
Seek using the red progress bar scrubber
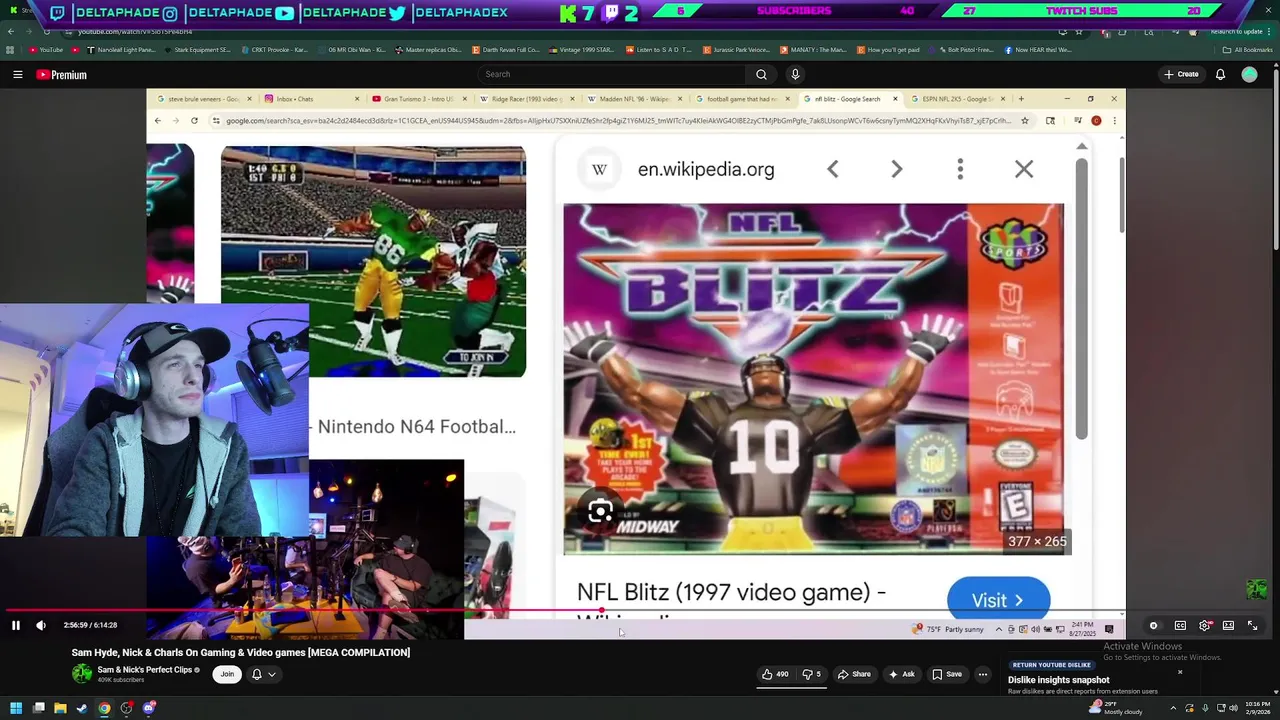click(x=601, y=610)
